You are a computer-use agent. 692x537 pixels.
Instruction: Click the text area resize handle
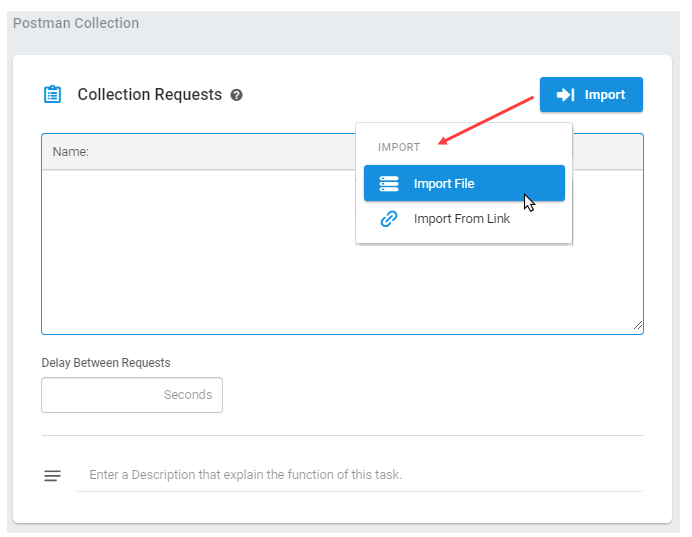[x=638, y=325]
